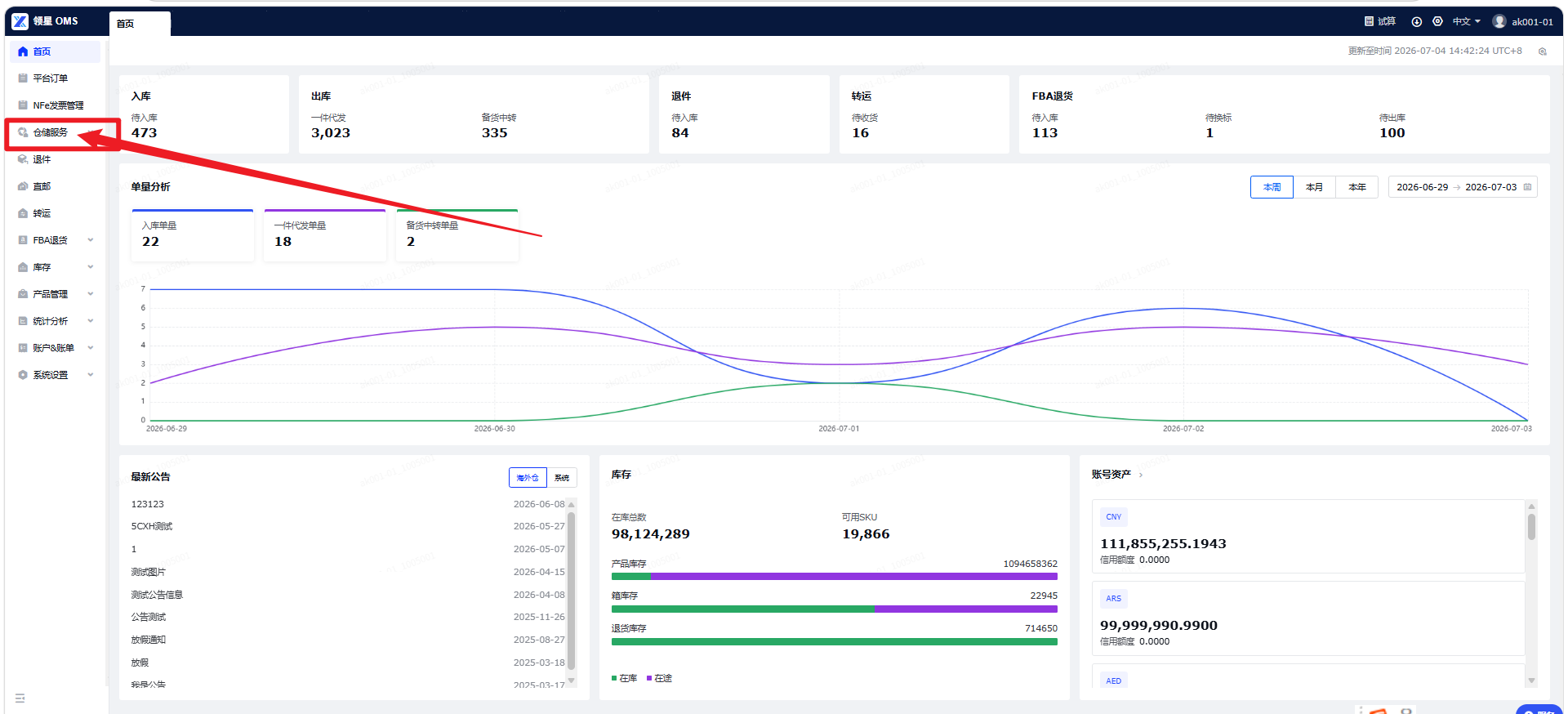The image size is (1568, 714).
Task: Click the 领星 OMS logo
Action: 46,21
